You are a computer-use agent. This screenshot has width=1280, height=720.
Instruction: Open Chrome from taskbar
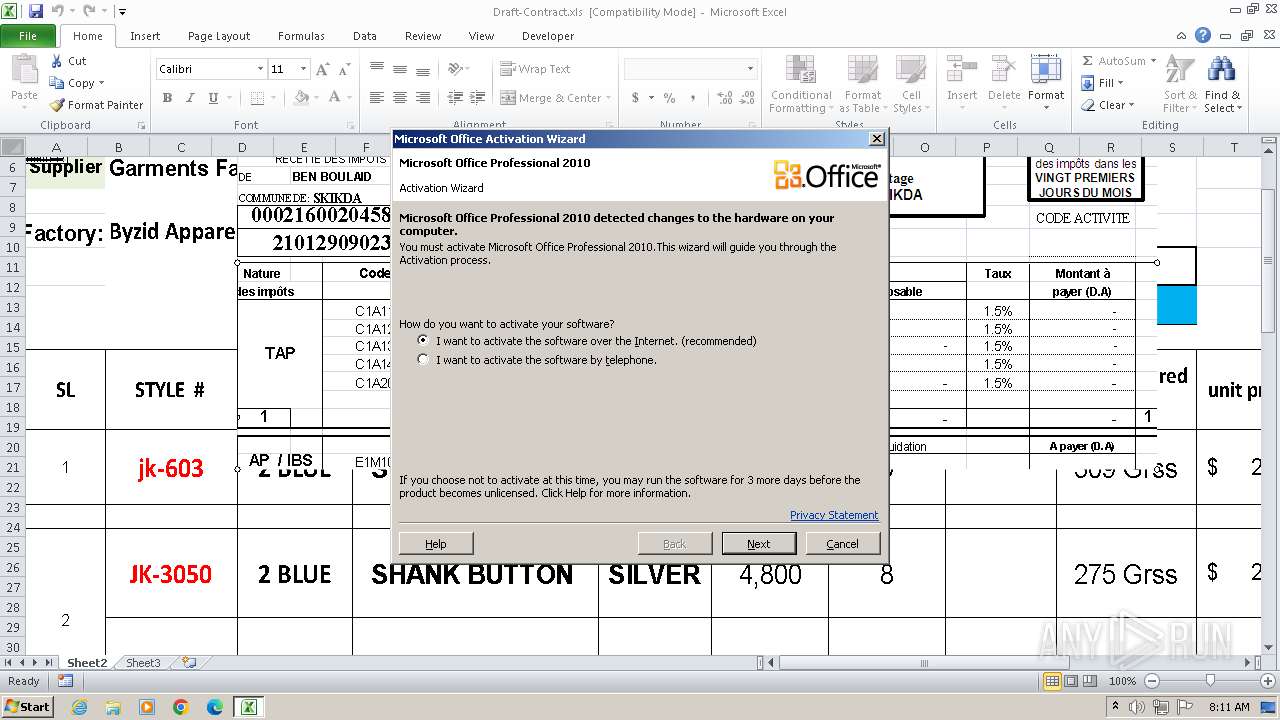(180, 706)
